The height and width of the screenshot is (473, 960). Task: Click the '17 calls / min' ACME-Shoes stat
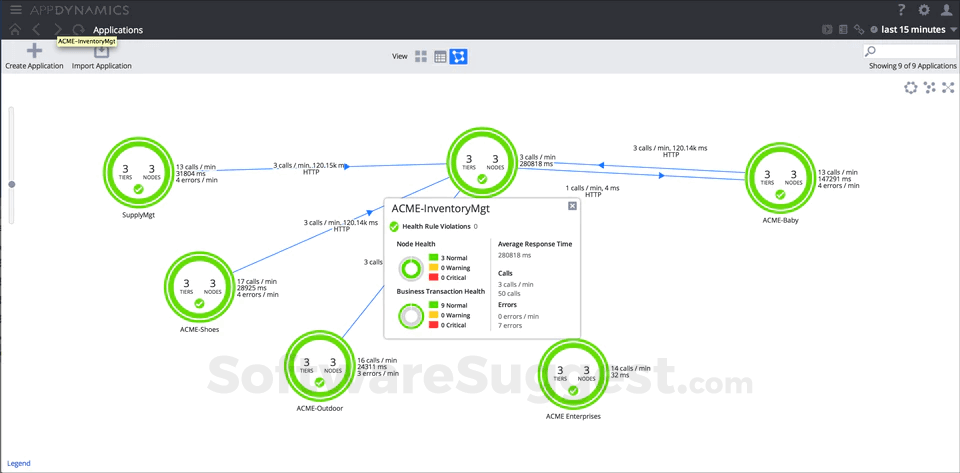(x=257, y=281)
